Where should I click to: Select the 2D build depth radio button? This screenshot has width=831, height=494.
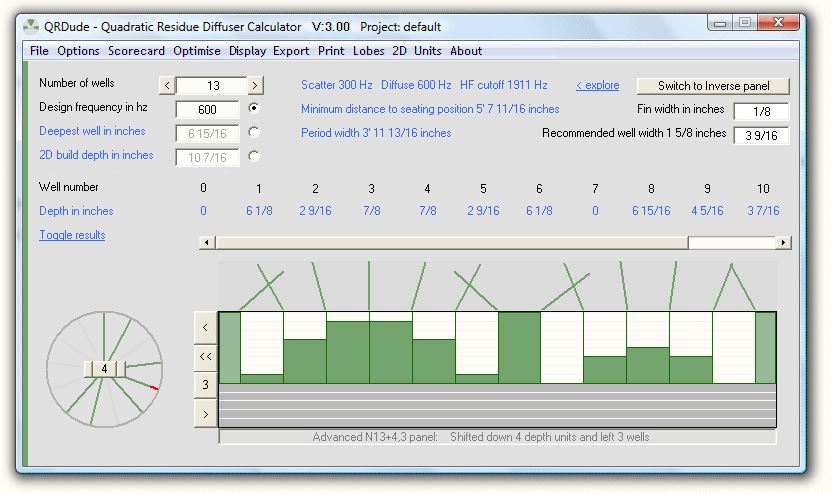254,156
